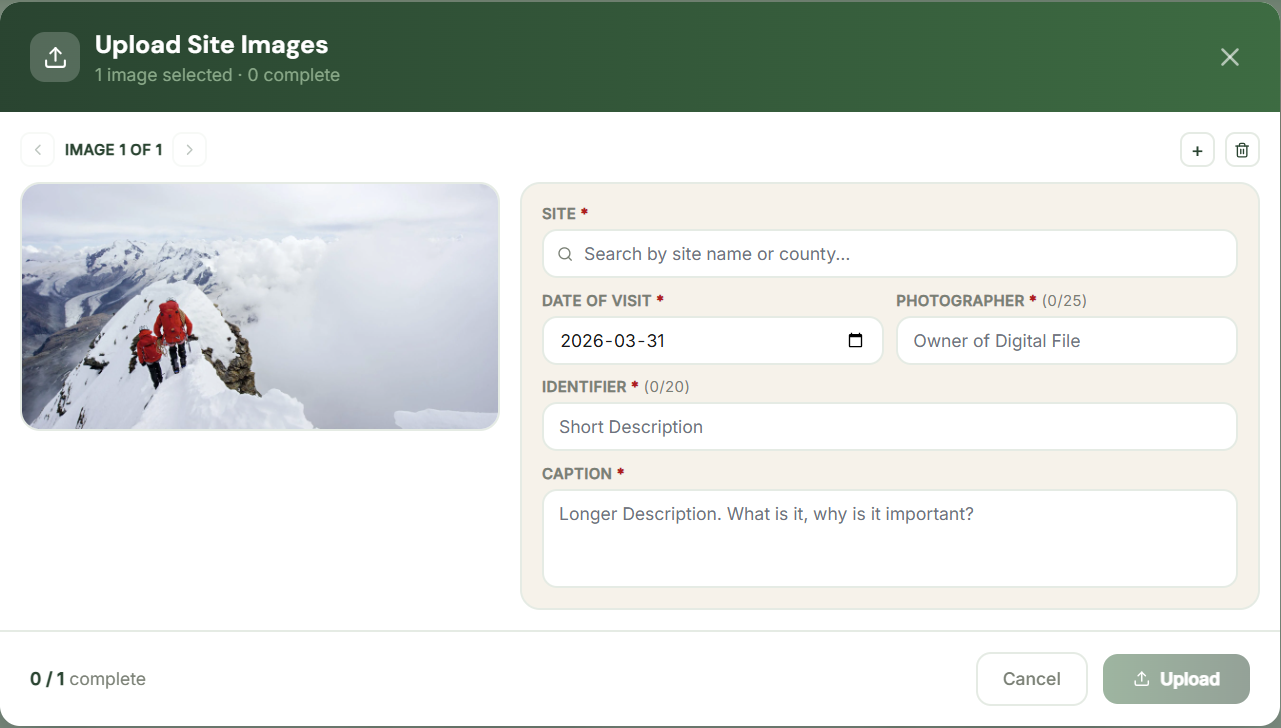Click the Photographer input labeled Owner of Digital File
The image size is (1281, 728).
pyautogui.click(x=1066, y=340)
